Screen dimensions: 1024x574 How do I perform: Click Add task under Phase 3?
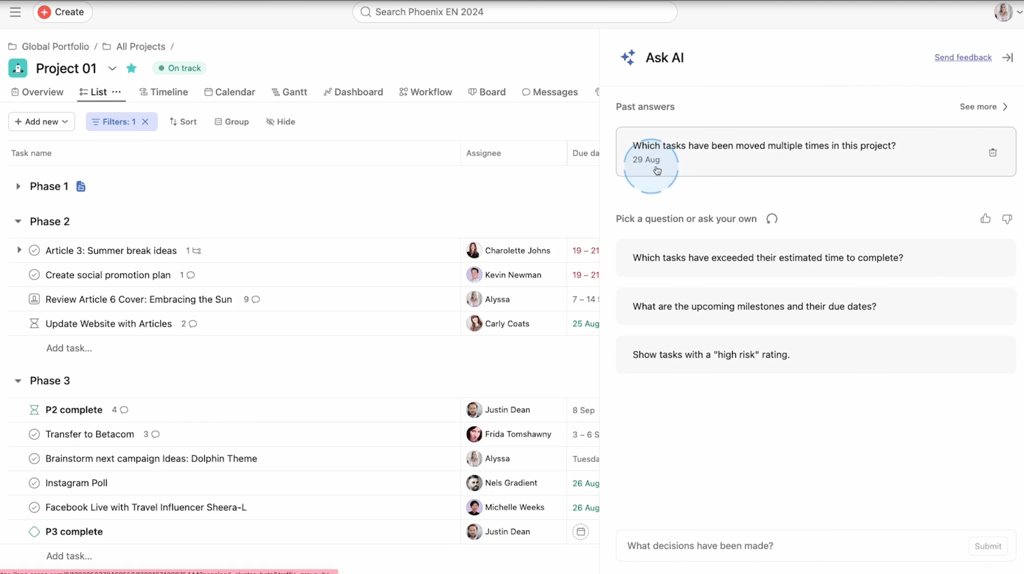point(69,556)
